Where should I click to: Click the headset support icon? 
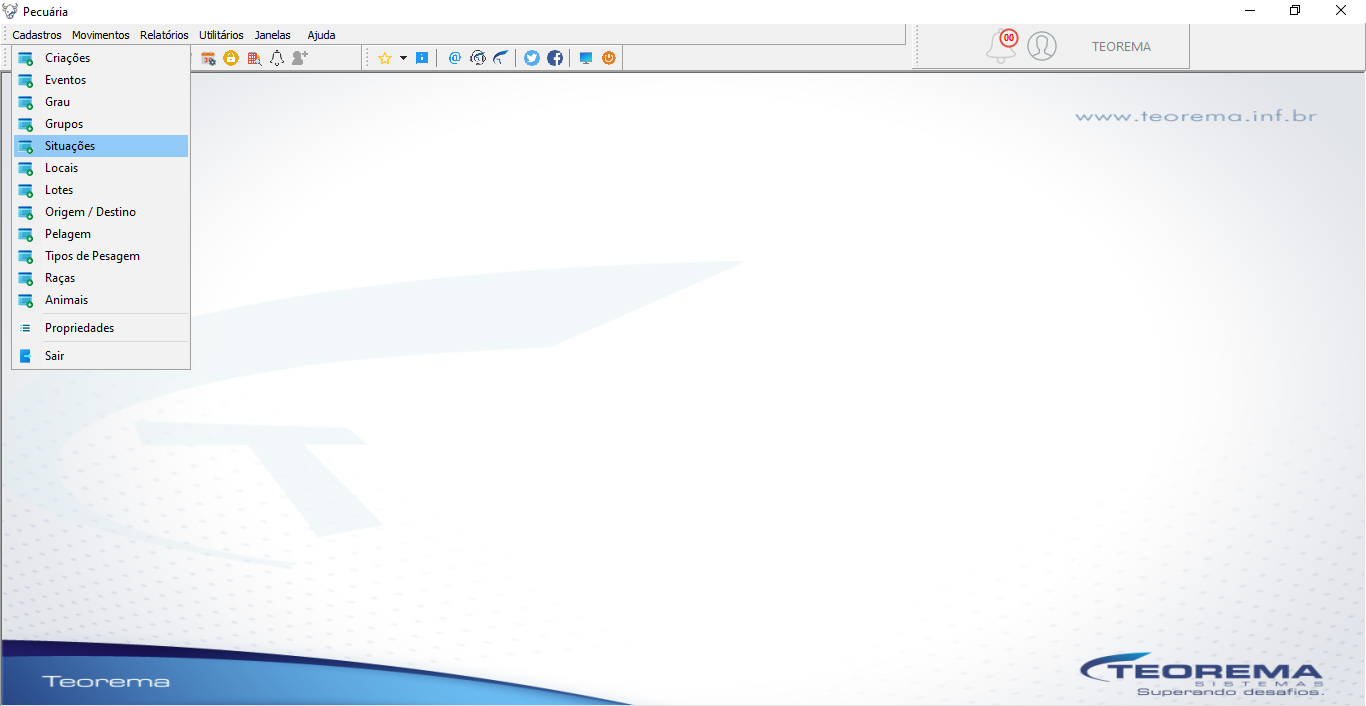point(478,58)
